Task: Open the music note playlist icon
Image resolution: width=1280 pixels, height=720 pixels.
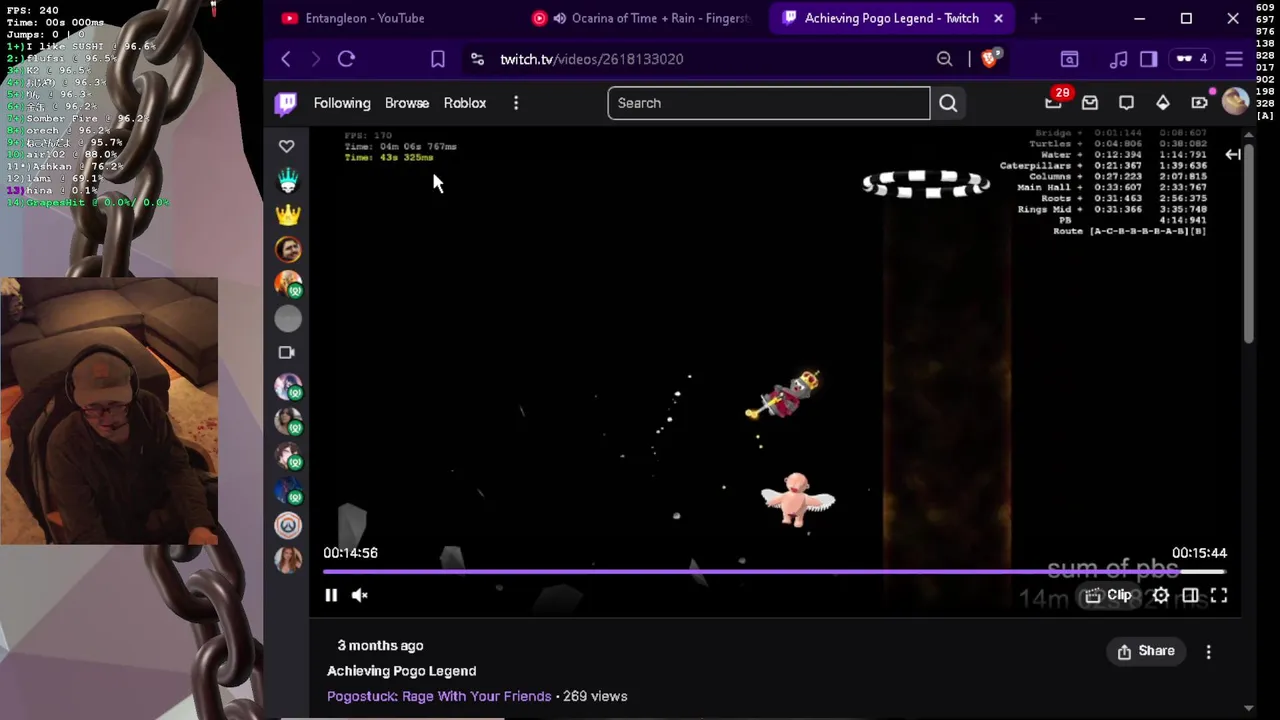Action: 1118,59
